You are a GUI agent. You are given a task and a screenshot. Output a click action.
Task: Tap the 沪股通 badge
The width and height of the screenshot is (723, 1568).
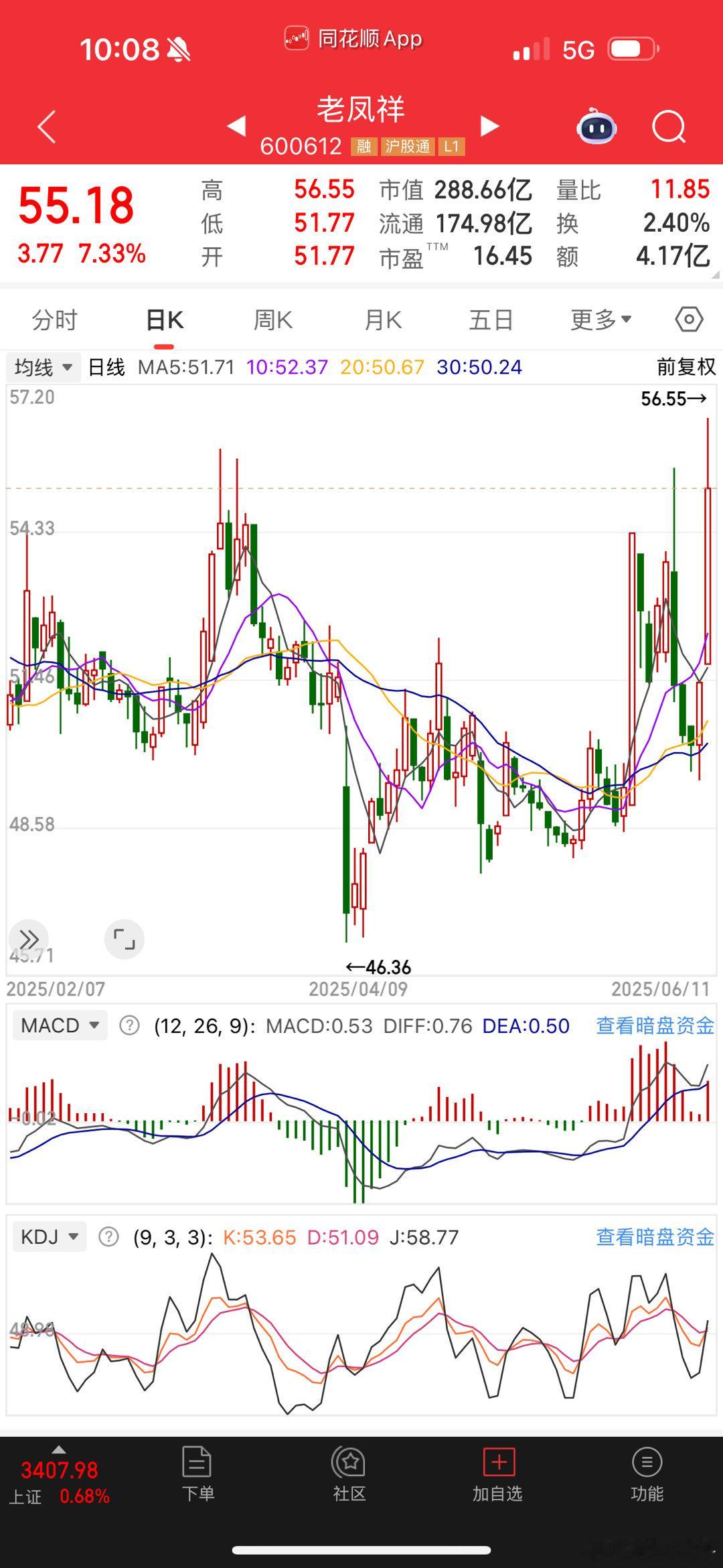[x=408, y=147]
